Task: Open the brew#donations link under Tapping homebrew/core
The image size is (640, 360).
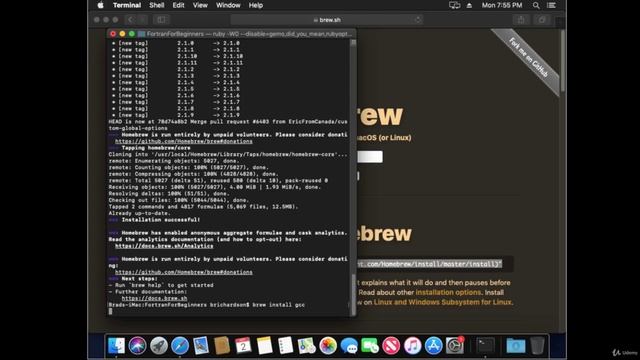Action: tap(184, 141)
